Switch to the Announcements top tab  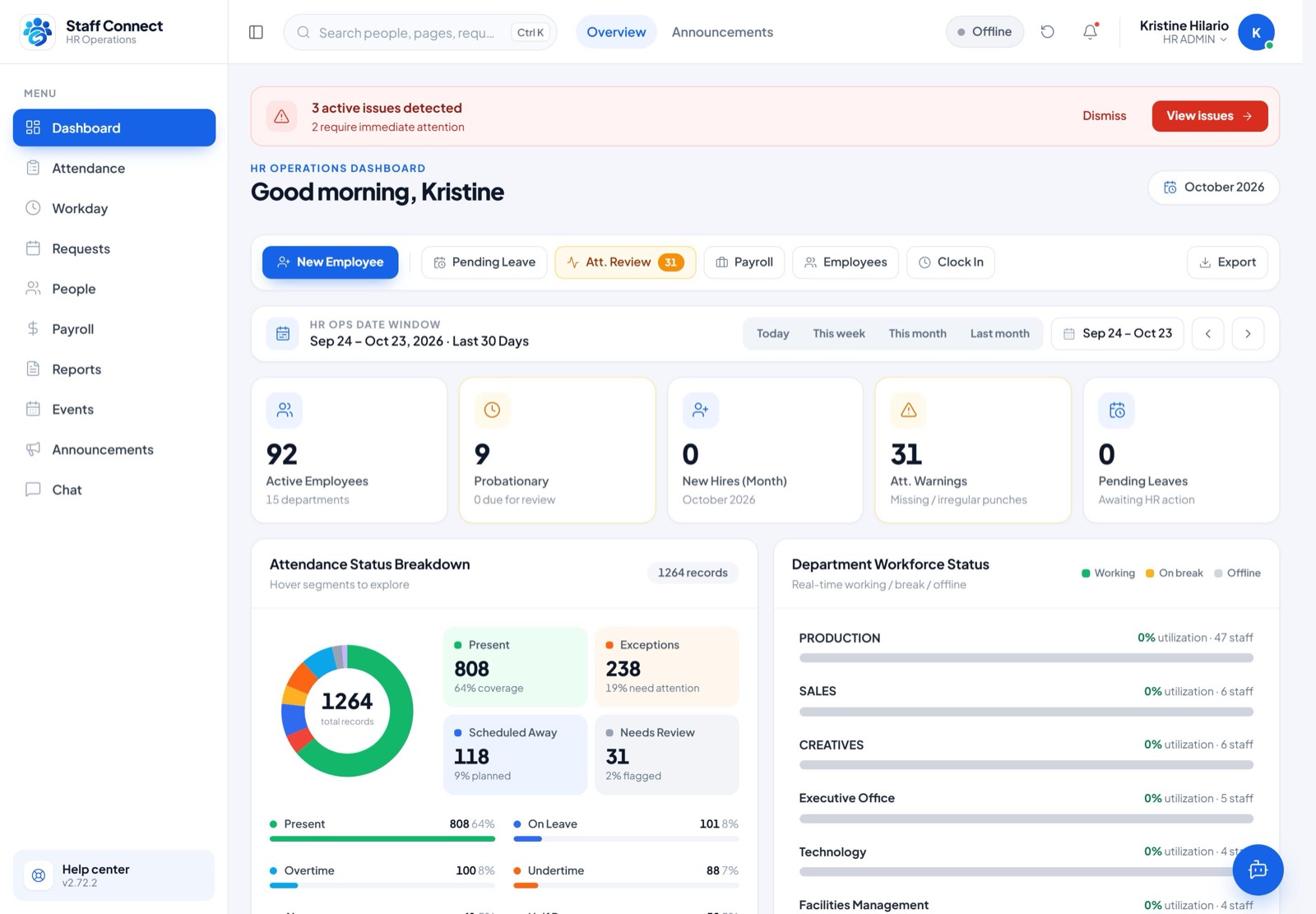pyautogui.click(x=722, y=32)
